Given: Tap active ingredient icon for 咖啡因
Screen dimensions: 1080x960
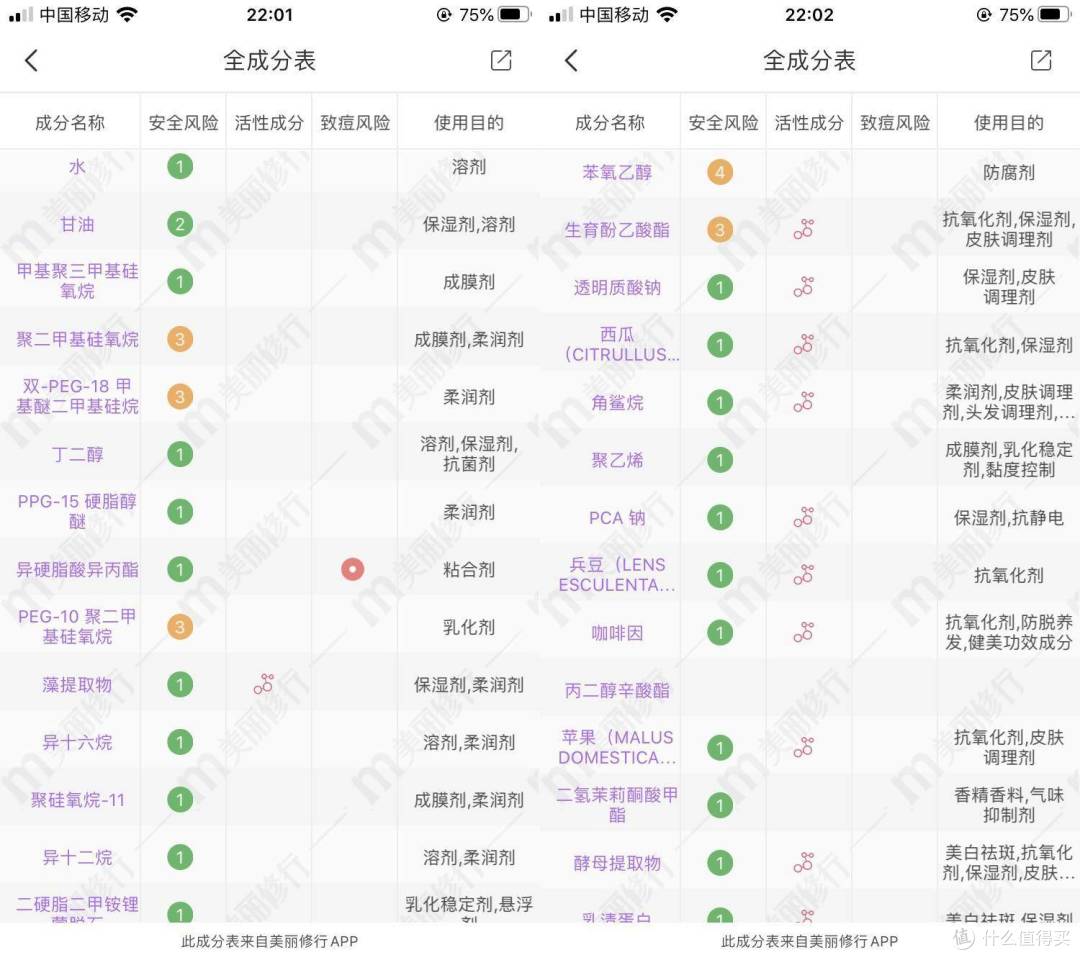Looking at the screenshot, I should tap(804, 632).
